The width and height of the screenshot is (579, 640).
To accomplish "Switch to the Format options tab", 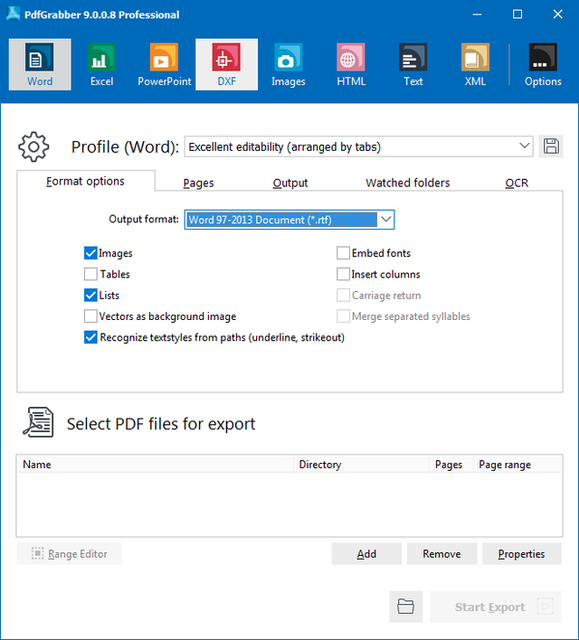I will pos(85,181).
